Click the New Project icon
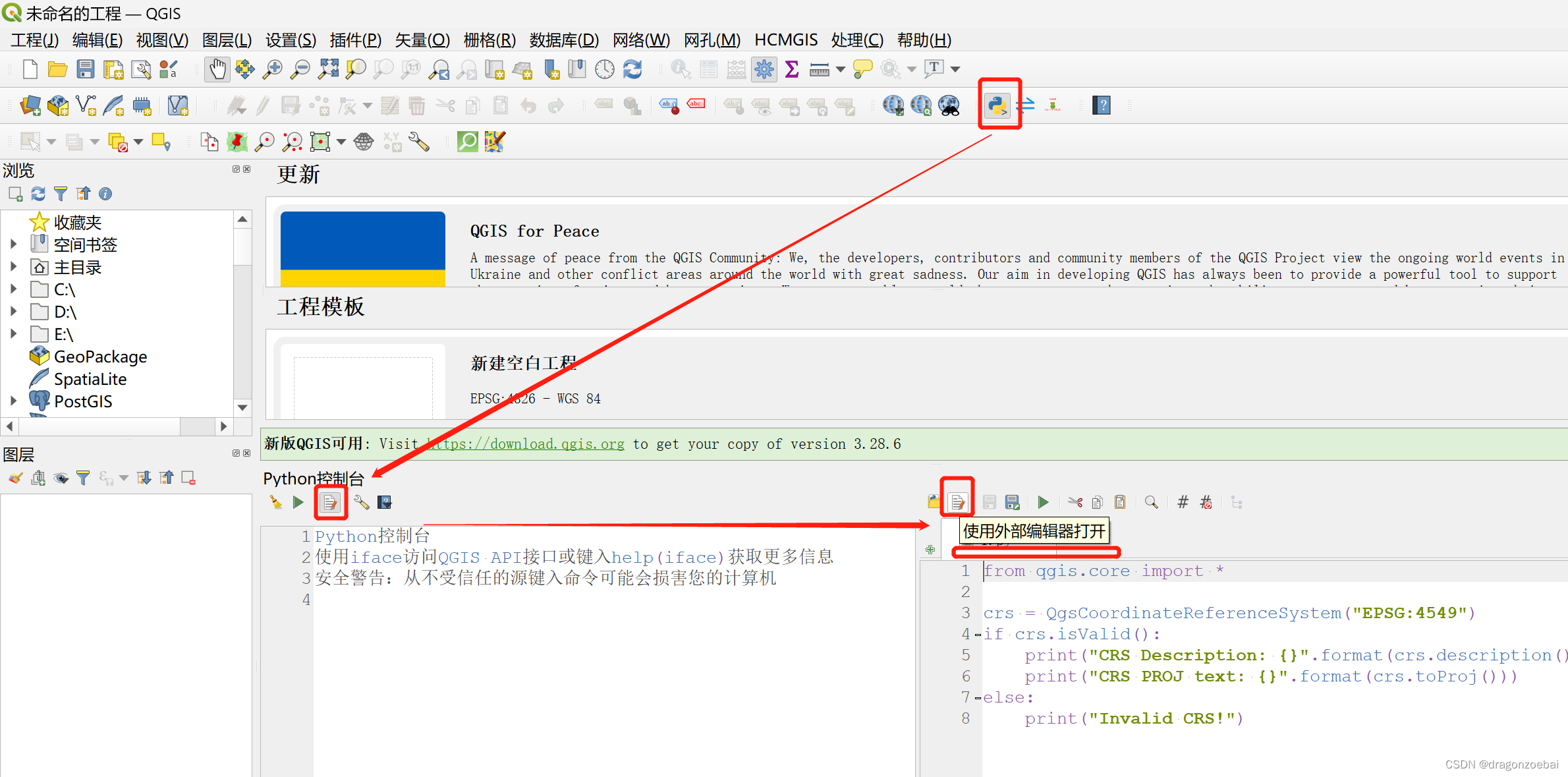1568x777 pixels. tap(30, 69)
